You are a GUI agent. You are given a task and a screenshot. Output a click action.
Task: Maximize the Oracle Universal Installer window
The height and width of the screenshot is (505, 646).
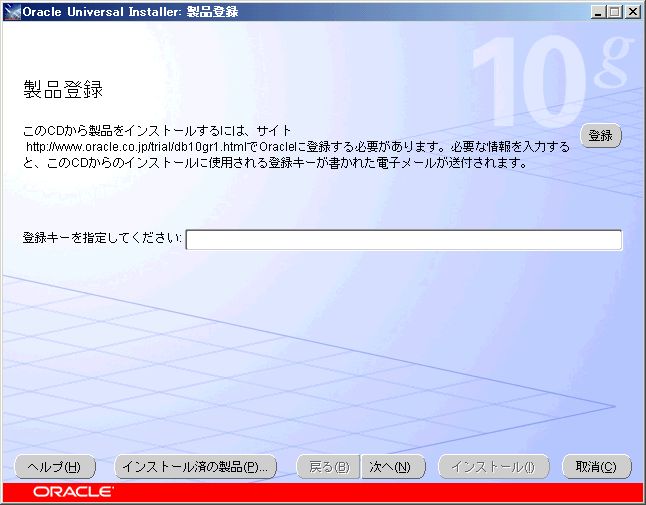pos(614,12)
